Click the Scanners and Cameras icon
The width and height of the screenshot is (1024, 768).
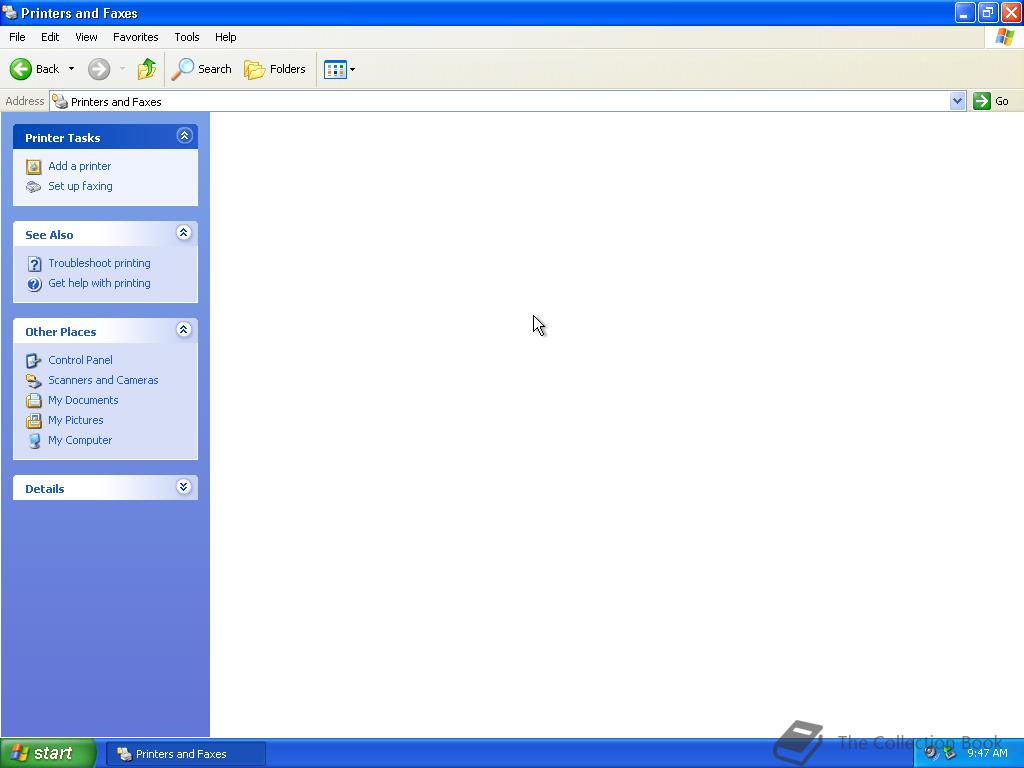click(33, 381)
